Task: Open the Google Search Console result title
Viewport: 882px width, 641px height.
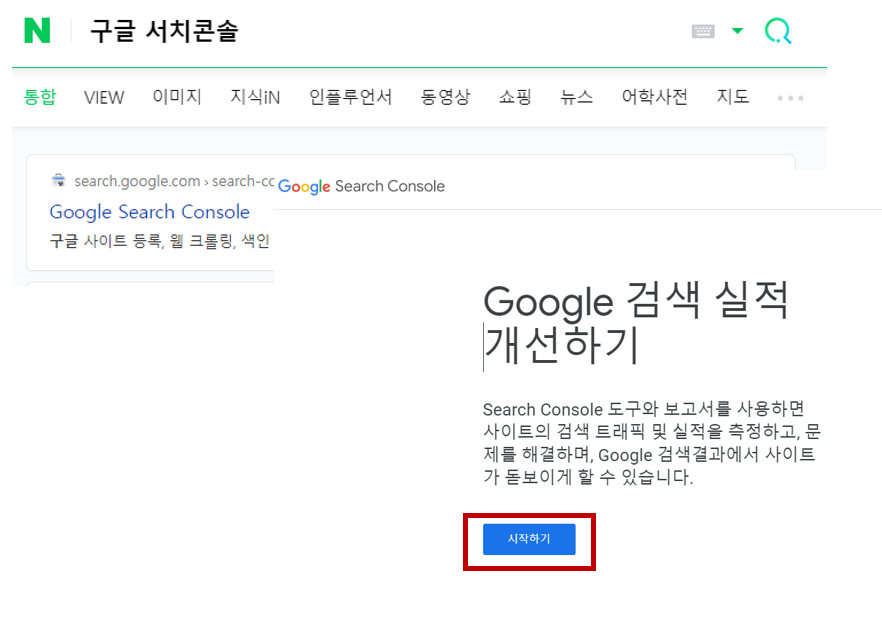Action: coord(150,212)
